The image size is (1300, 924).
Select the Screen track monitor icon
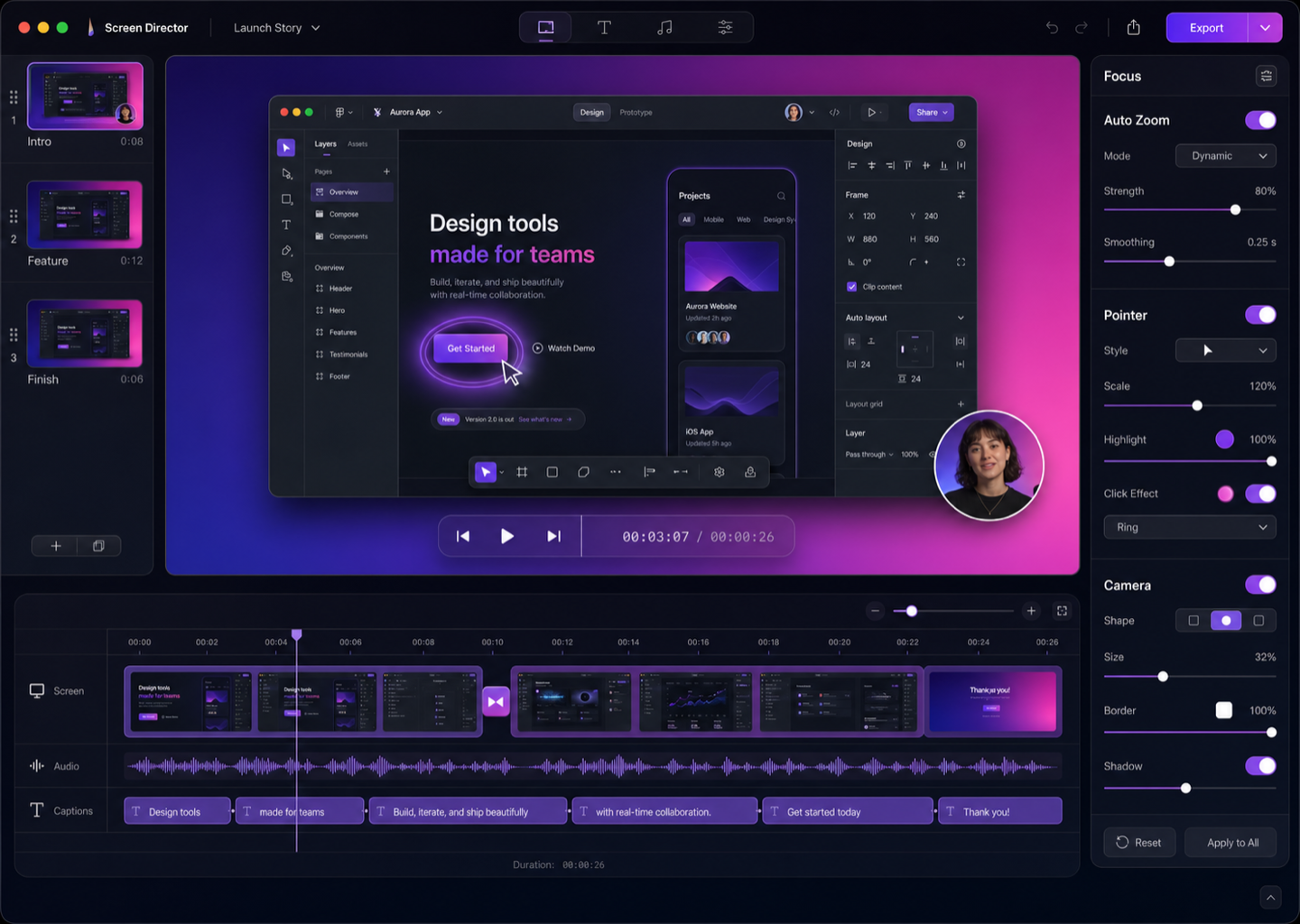coord(37,690)
